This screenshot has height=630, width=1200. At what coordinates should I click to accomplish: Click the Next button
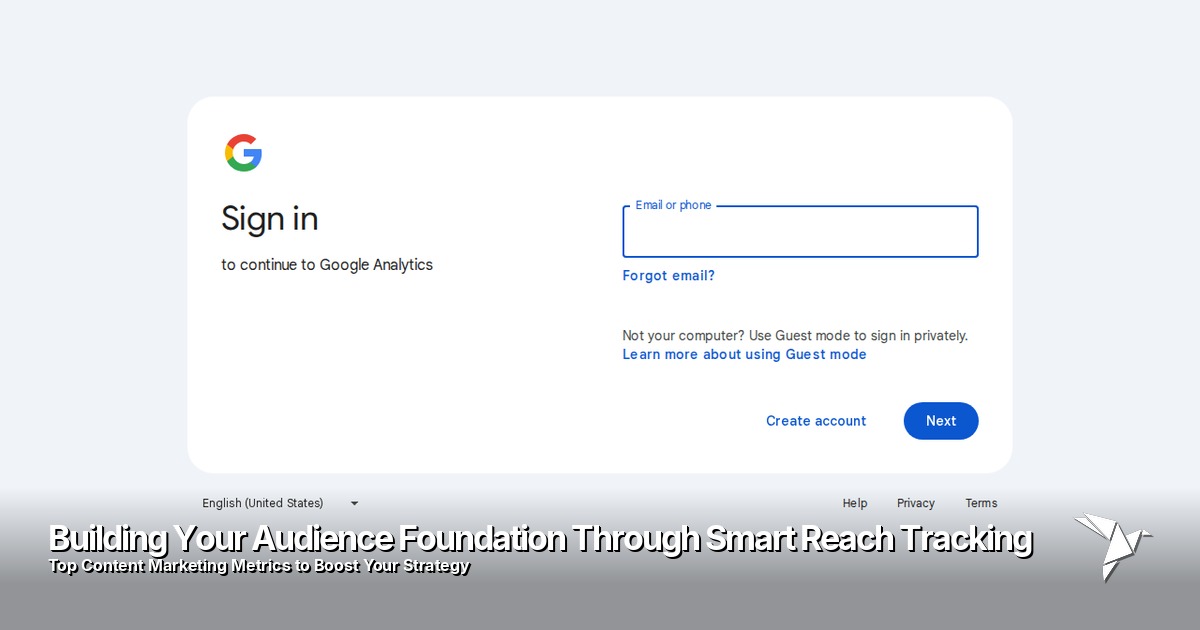[x=941, y=421]
